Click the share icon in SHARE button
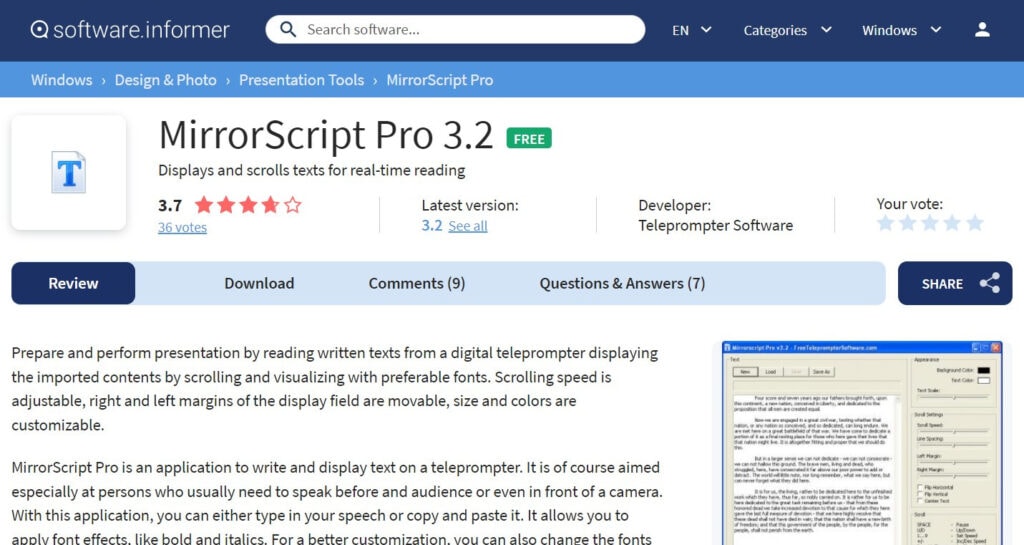Viewport: 1024px width, 545px height. [x=989, y=283]
